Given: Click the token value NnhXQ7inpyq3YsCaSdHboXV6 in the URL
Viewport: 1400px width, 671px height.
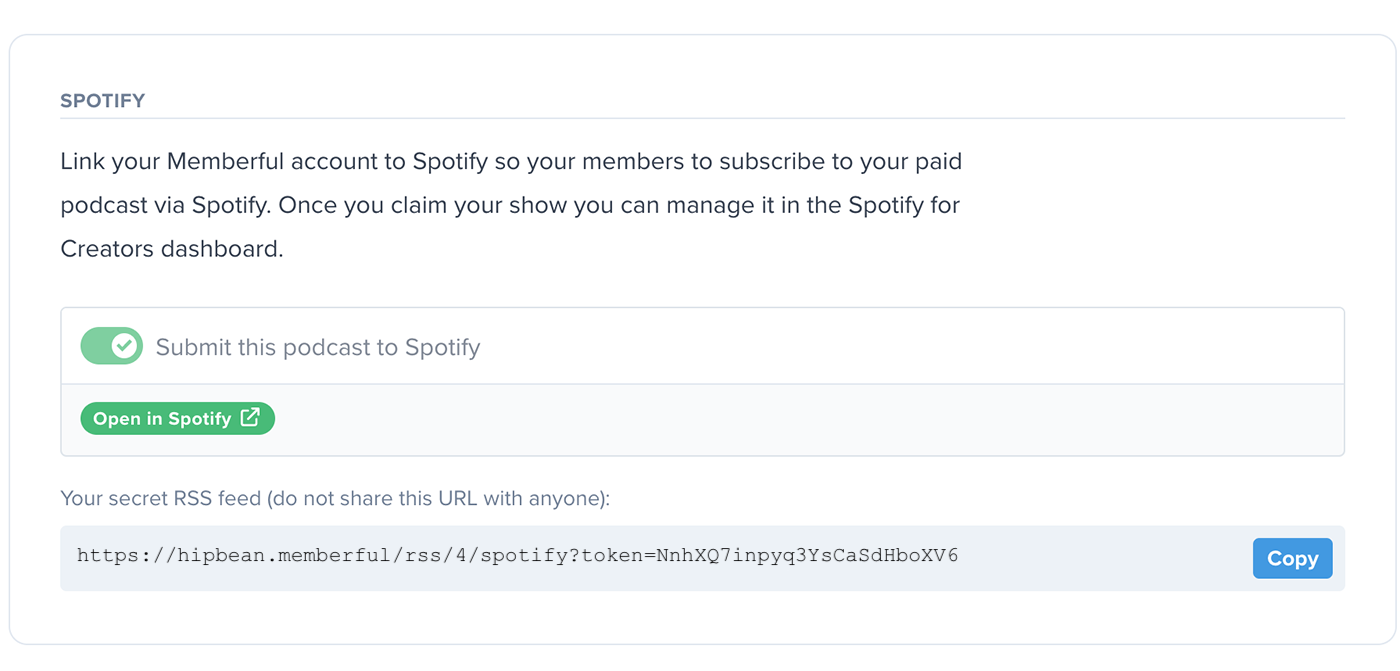Looking at the screenshot, I should click(807, 555).
